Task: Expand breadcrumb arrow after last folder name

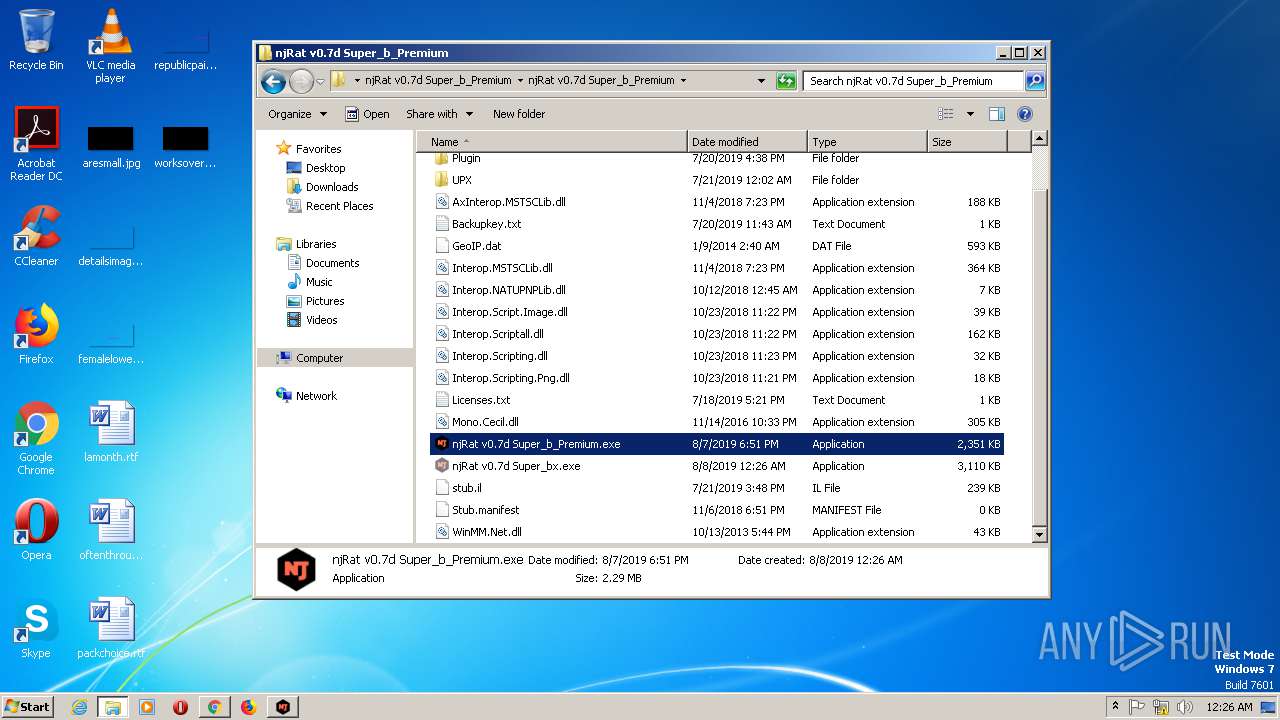Action: click(683, 80)
